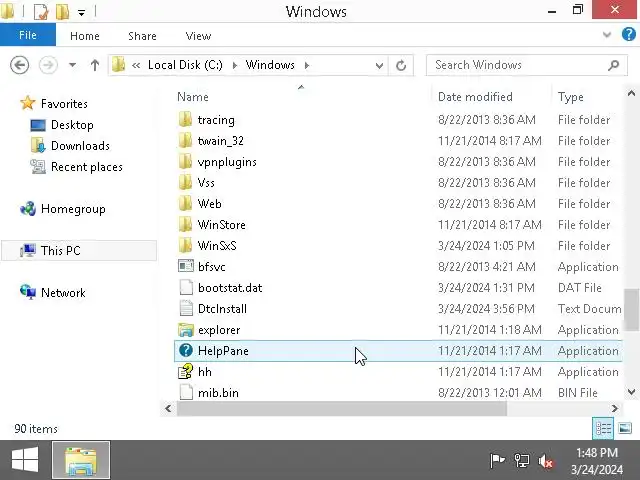This screenshot has width=640, height=480.
Task: Sort by the Date modified column header
Action: pos(475,97)
